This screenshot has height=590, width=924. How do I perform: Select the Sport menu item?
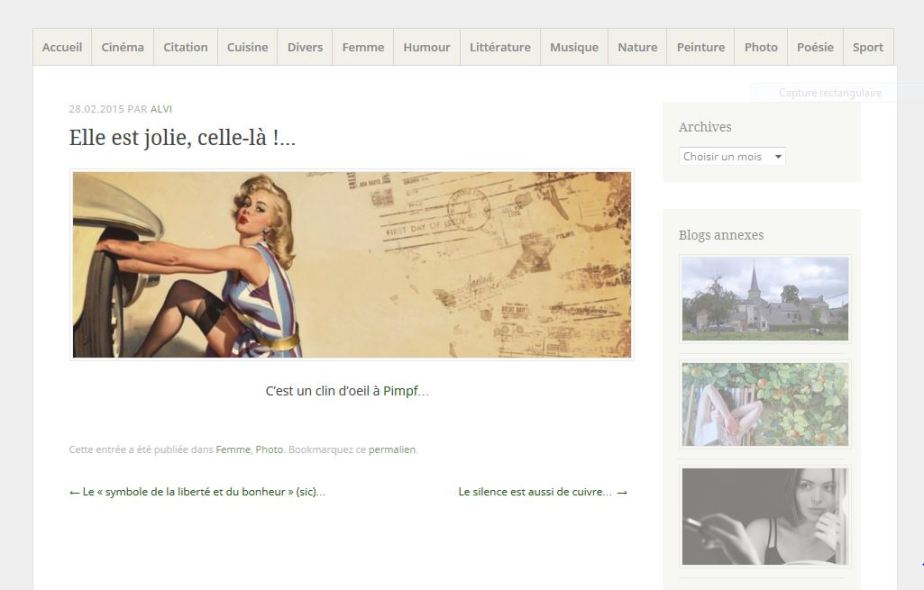coord(867,47)
